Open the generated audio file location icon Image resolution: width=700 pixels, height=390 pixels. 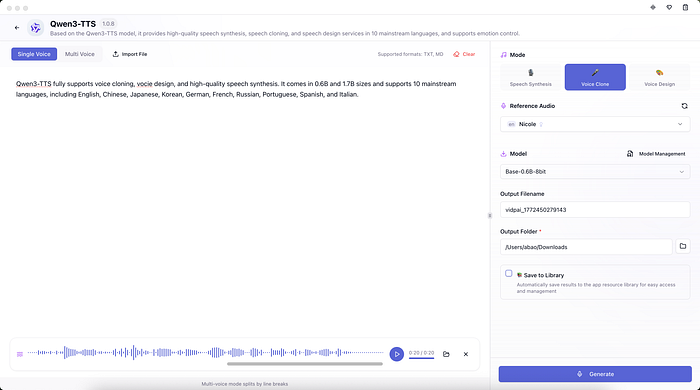446,354
